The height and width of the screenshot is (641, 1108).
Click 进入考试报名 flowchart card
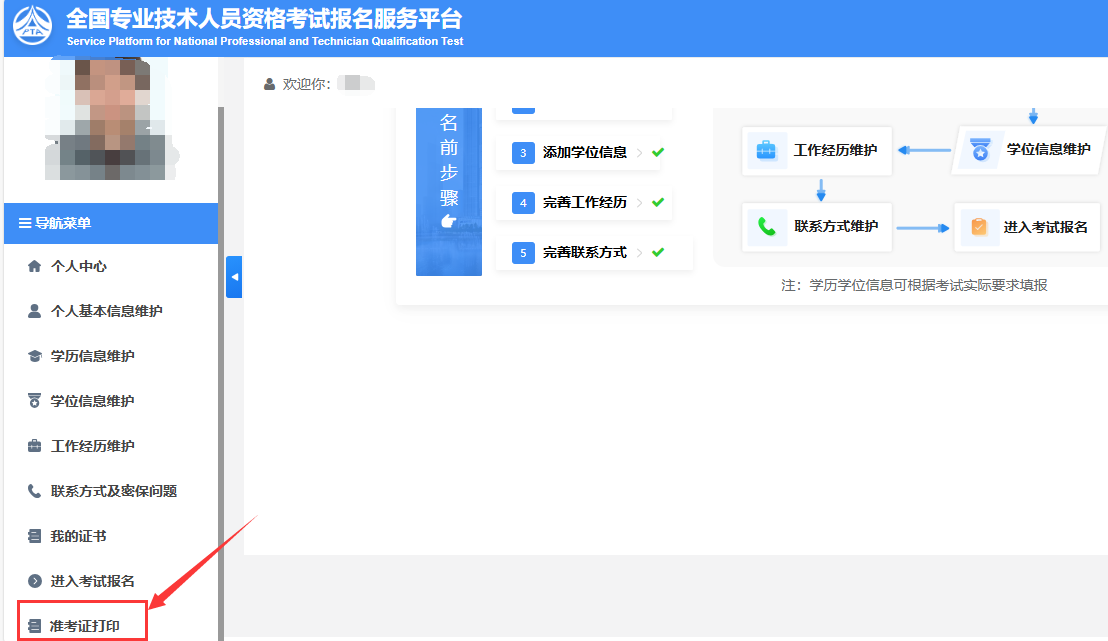point(1027,227)
